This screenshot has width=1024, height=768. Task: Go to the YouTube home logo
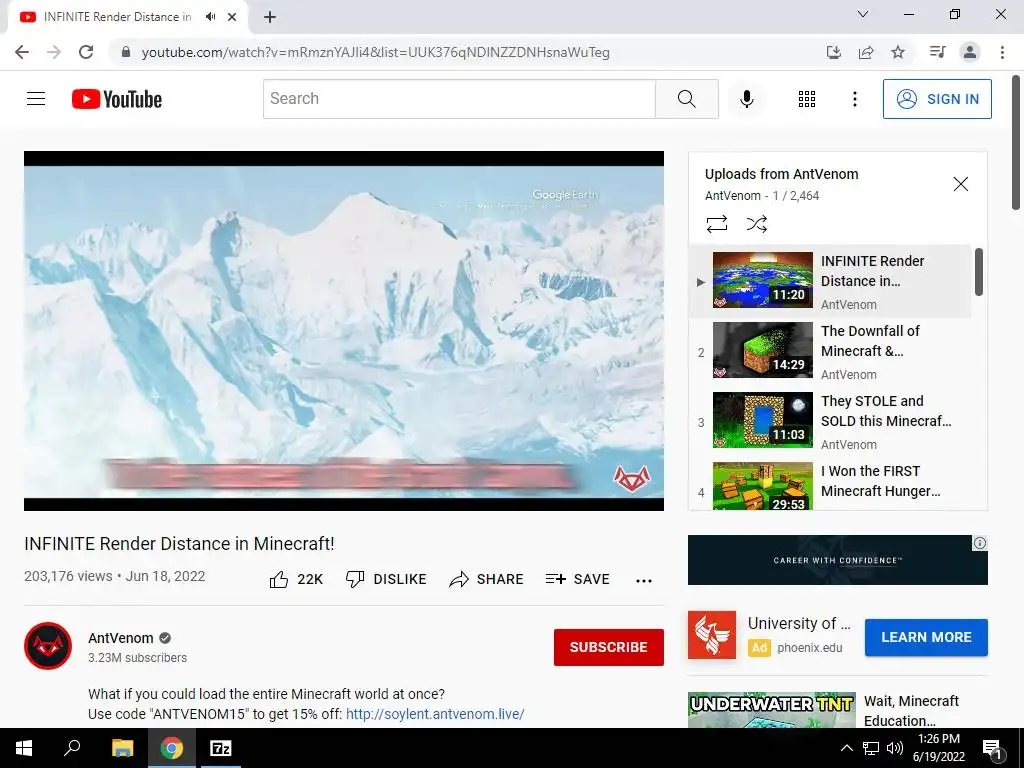click(117, 99)
